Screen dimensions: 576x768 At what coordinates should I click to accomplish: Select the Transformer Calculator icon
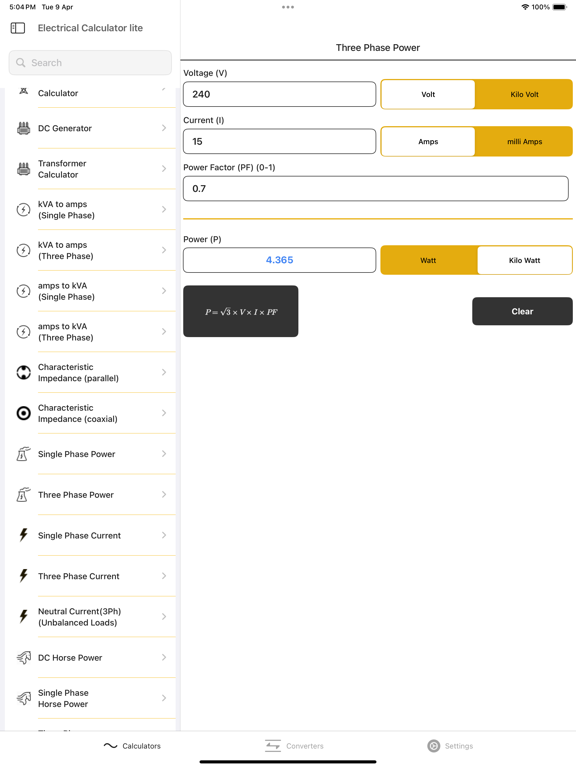pyautogui.click(x=24, y=169)
